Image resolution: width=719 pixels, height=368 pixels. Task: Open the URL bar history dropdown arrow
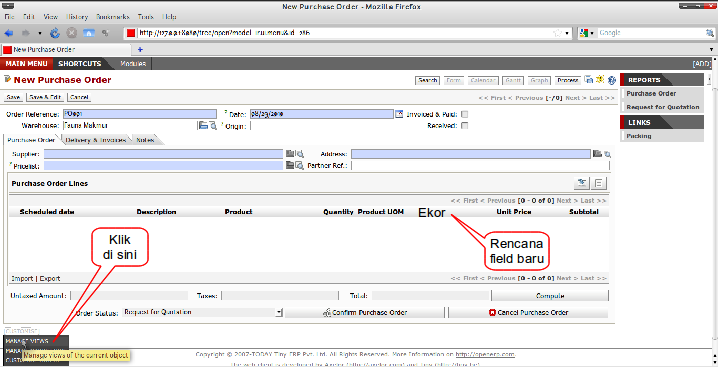[x=567, y=33]
